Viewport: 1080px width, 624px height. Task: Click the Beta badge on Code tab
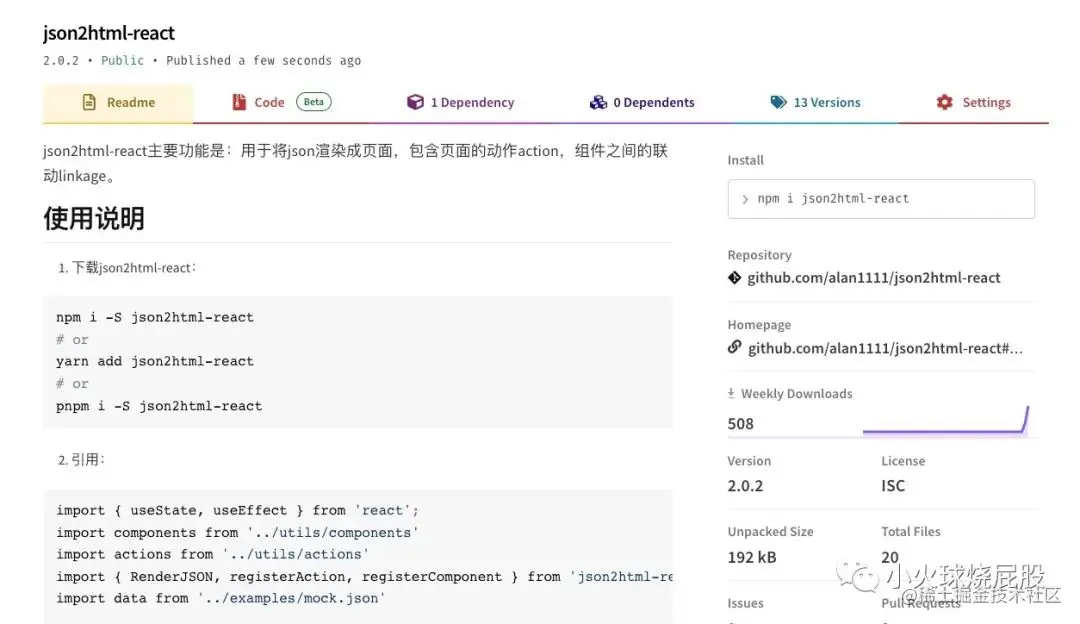[x=314, y=102]
